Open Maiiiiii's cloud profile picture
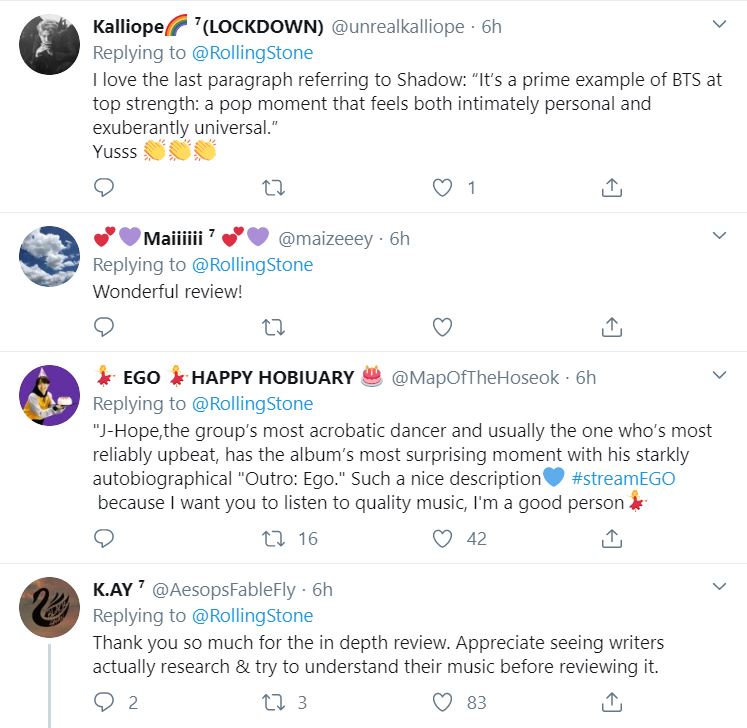Image resolution: width=747 pixels, height=728 pixels. (x=50, y=256)
